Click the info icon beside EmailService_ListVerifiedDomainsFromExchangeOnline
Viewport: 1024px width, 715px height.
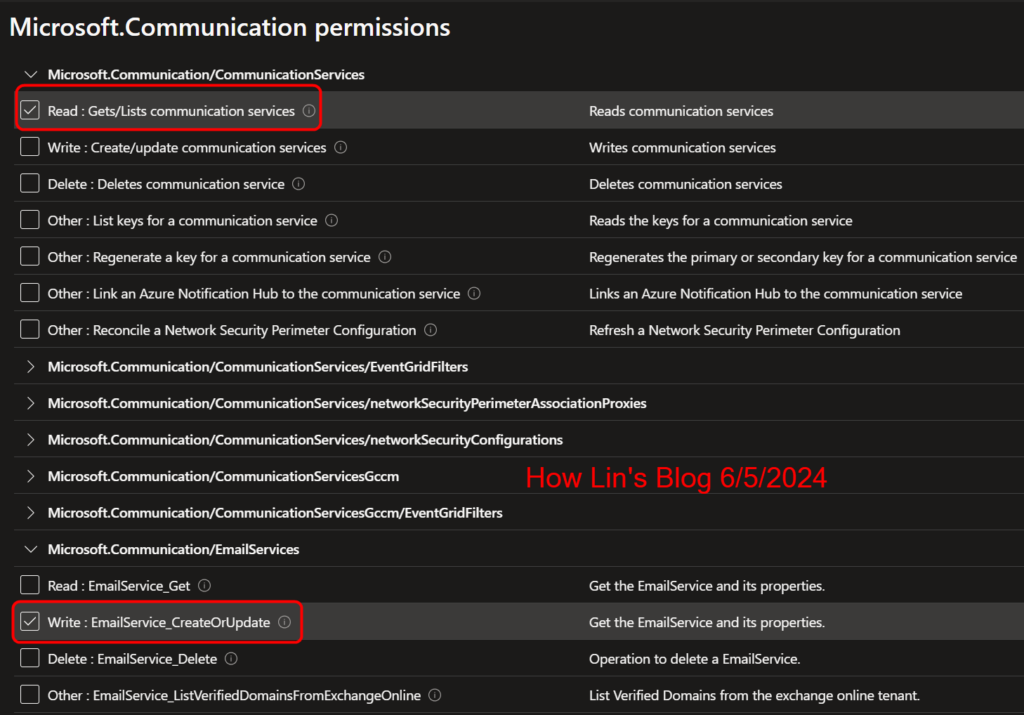tap(437, 694)
